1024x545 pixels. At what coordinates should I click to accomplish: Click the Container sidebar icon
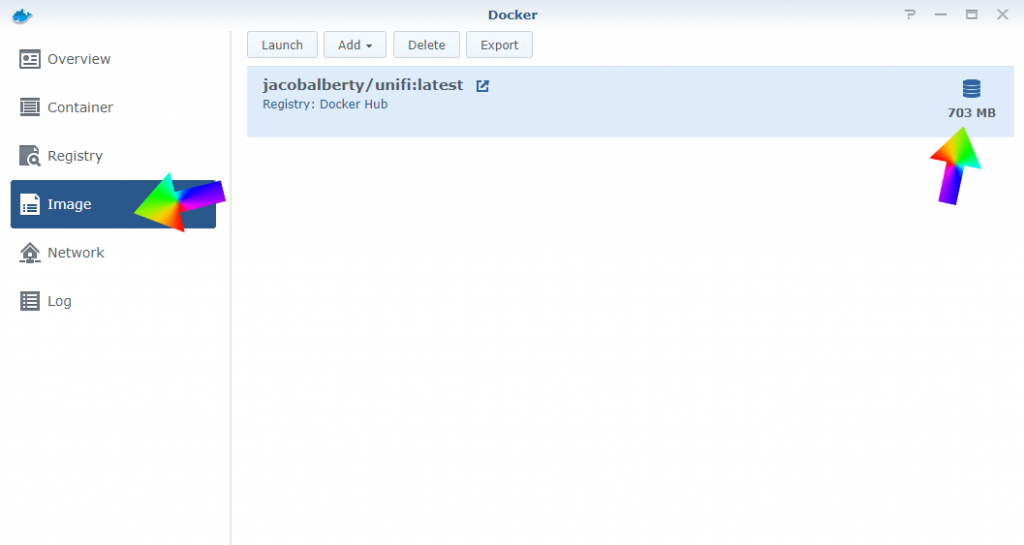(x=29, y=107)
